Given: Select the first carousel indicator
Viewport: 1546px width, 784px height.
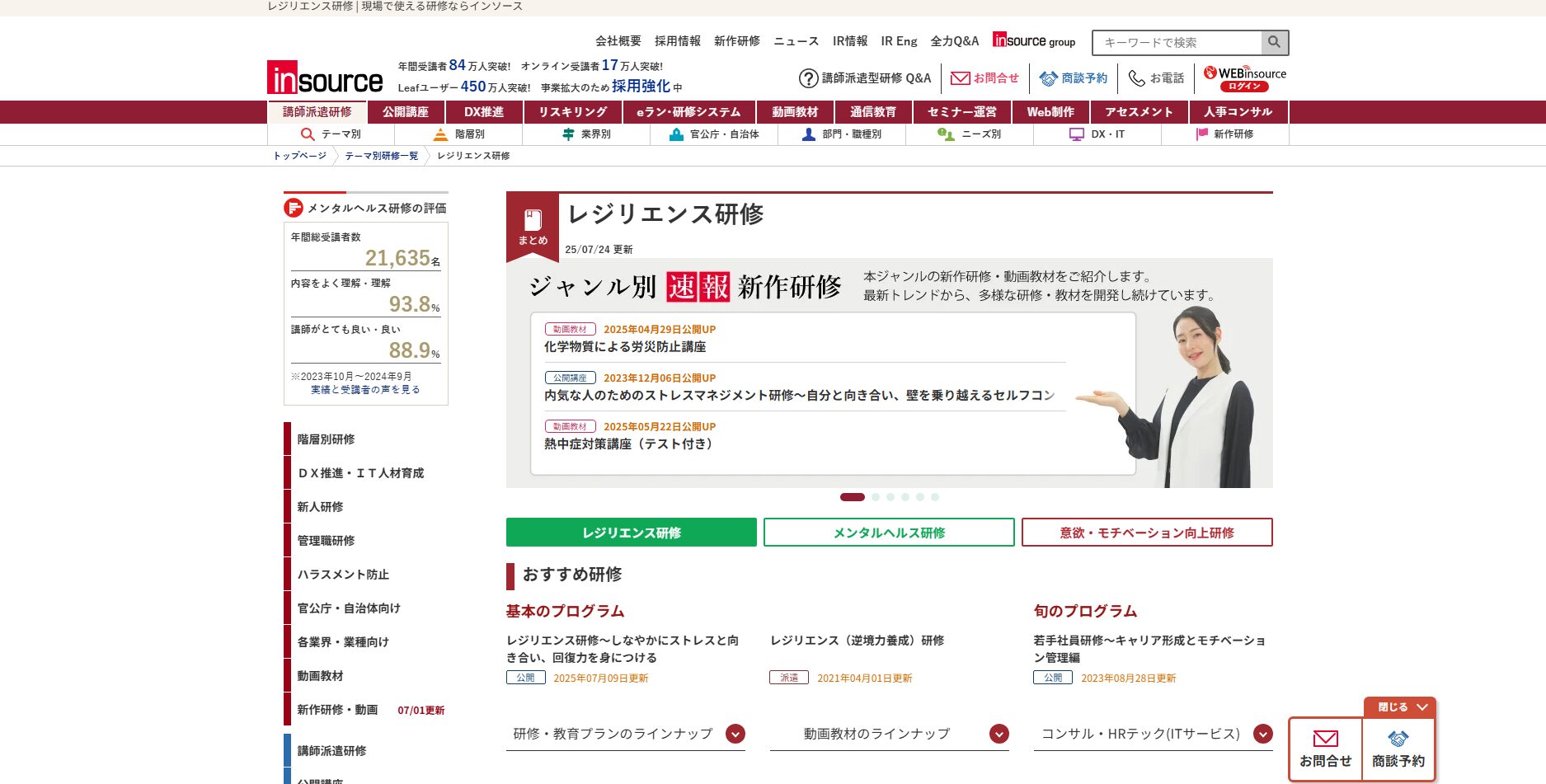Looking at the screenshot, I should pos(853,497).
